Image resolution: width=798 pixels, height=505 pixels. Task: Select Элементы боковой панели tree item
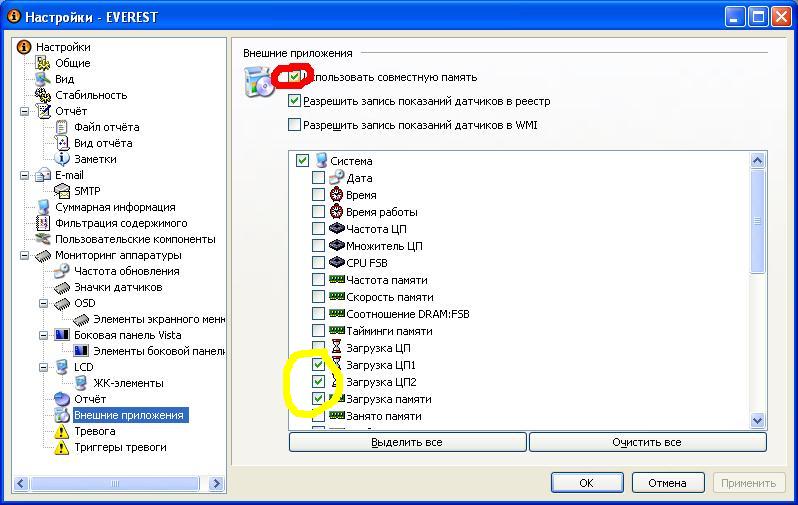[159, 351]
